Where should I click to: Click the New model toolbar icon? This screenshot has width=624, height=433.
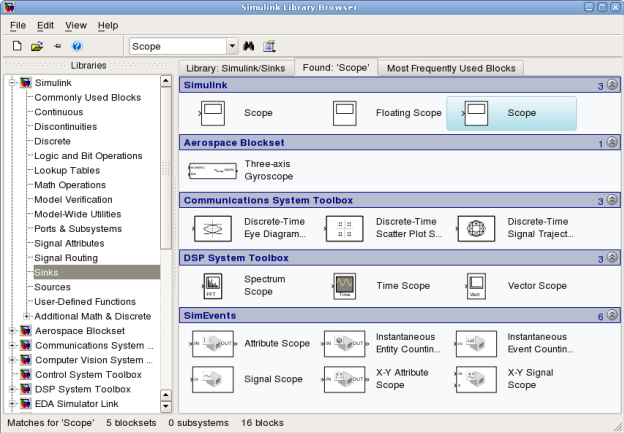(x=17, y=46)
